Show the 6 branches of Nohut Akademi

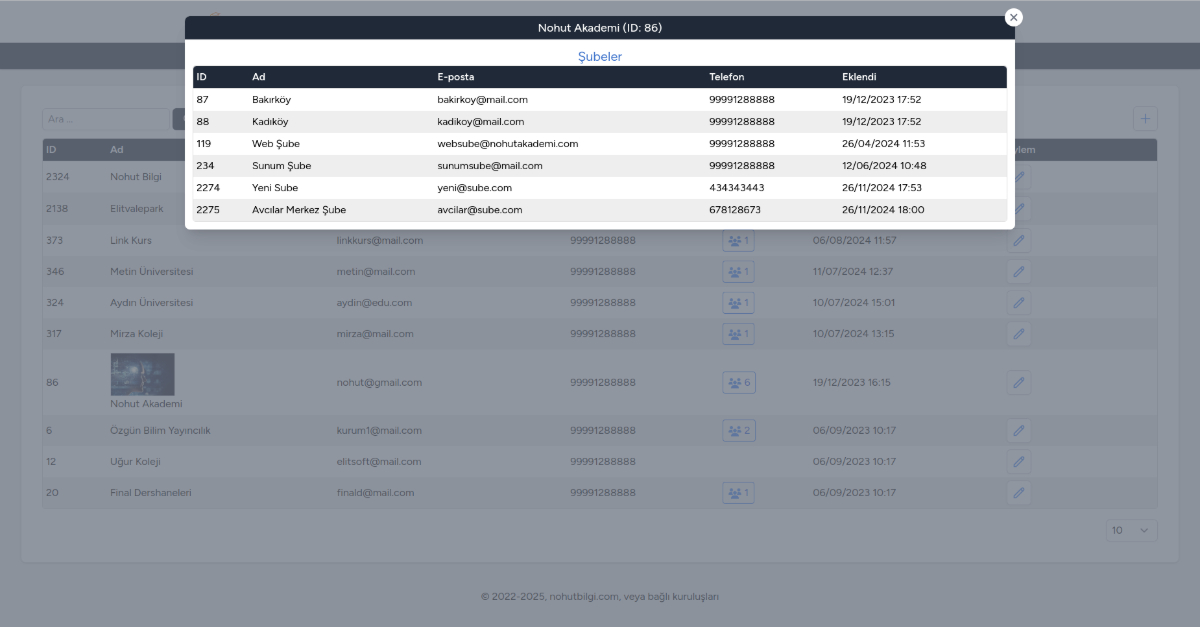pyautogui.click(x=739, y=382)
